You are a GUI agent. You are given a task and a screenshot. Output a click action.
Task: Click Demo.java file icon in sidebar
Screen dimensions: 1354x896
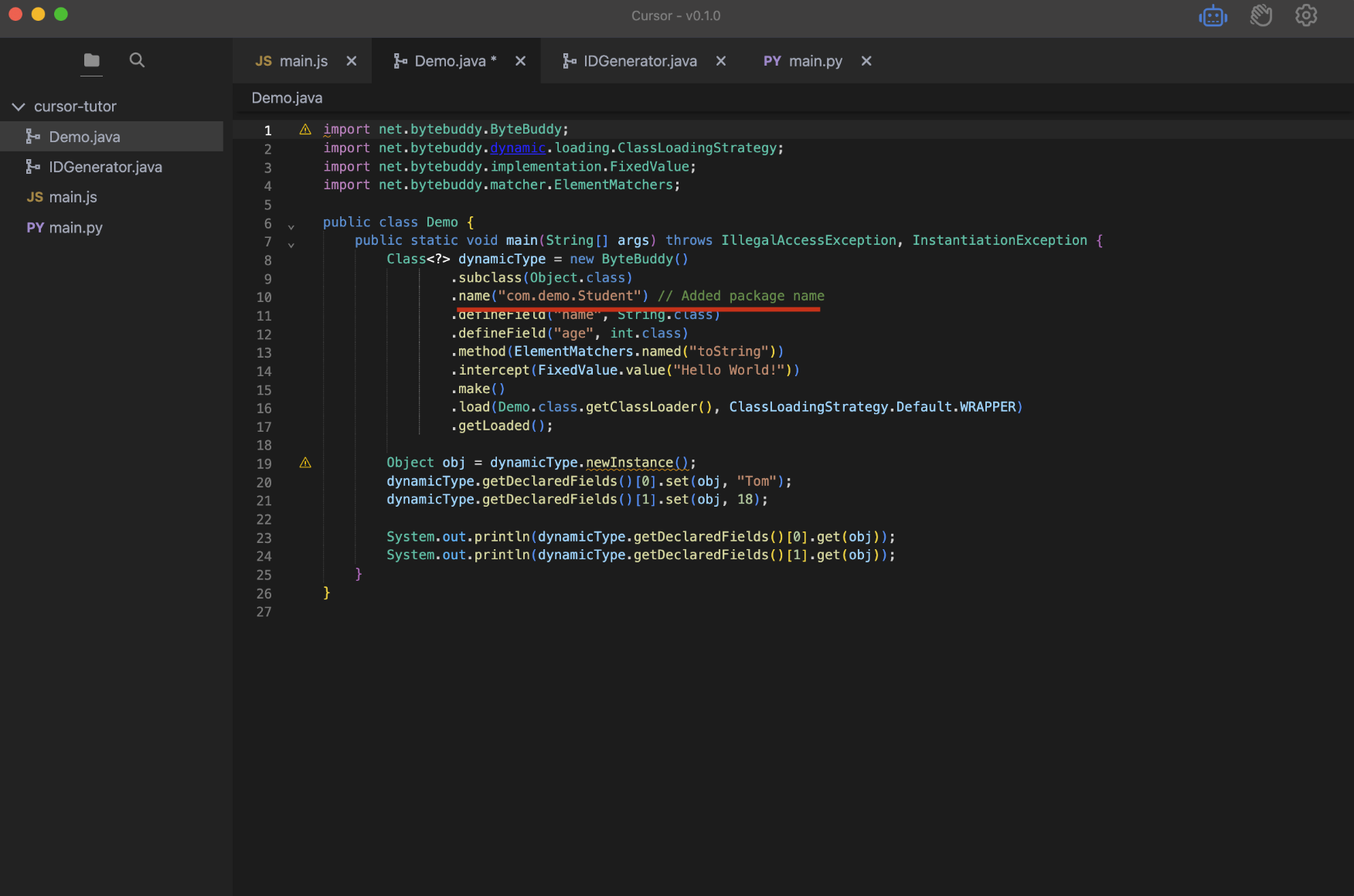click(33, 137)
